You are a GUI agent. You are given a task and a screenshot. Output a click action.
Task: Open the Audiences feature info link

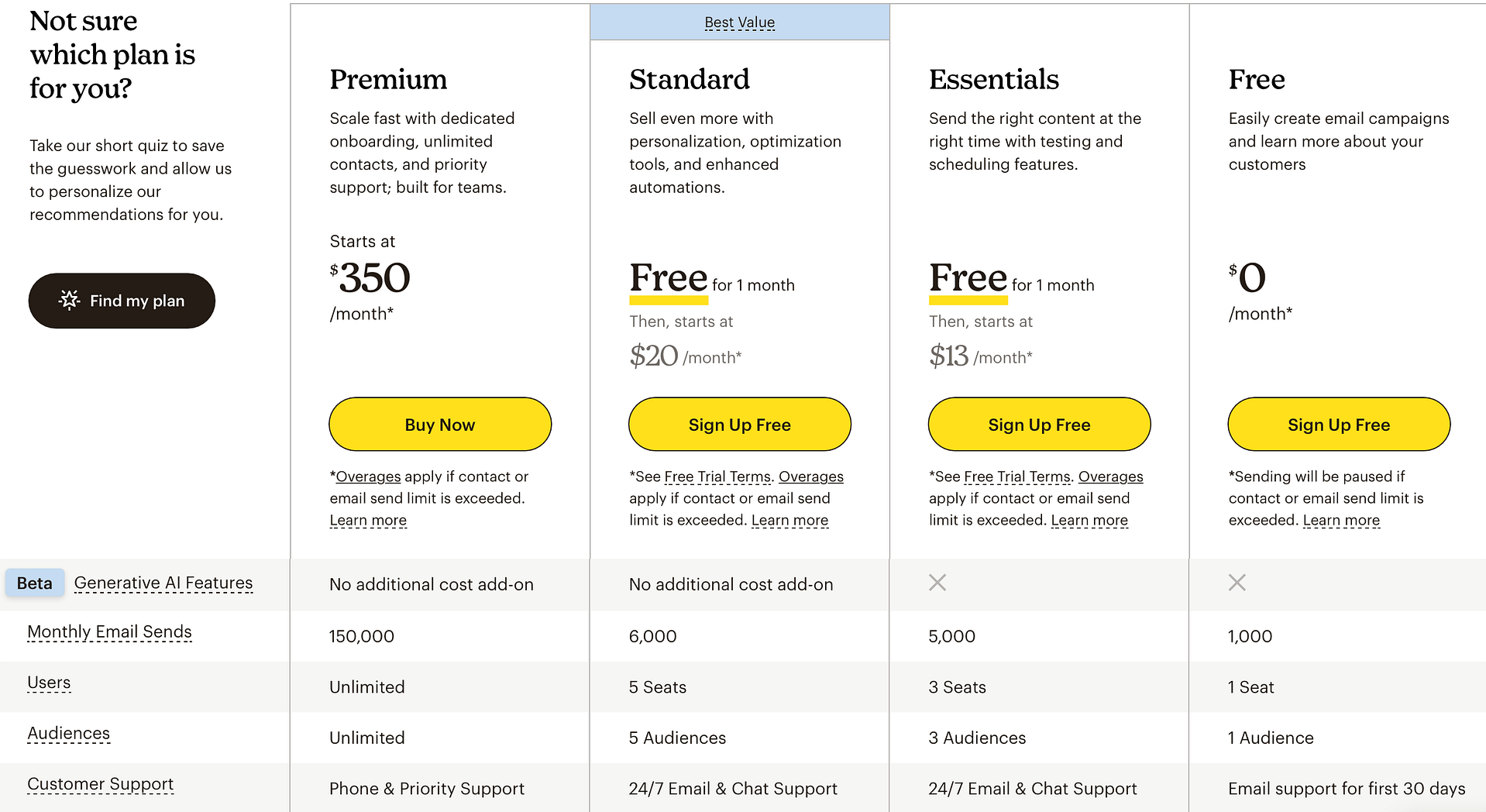point(69,734)
